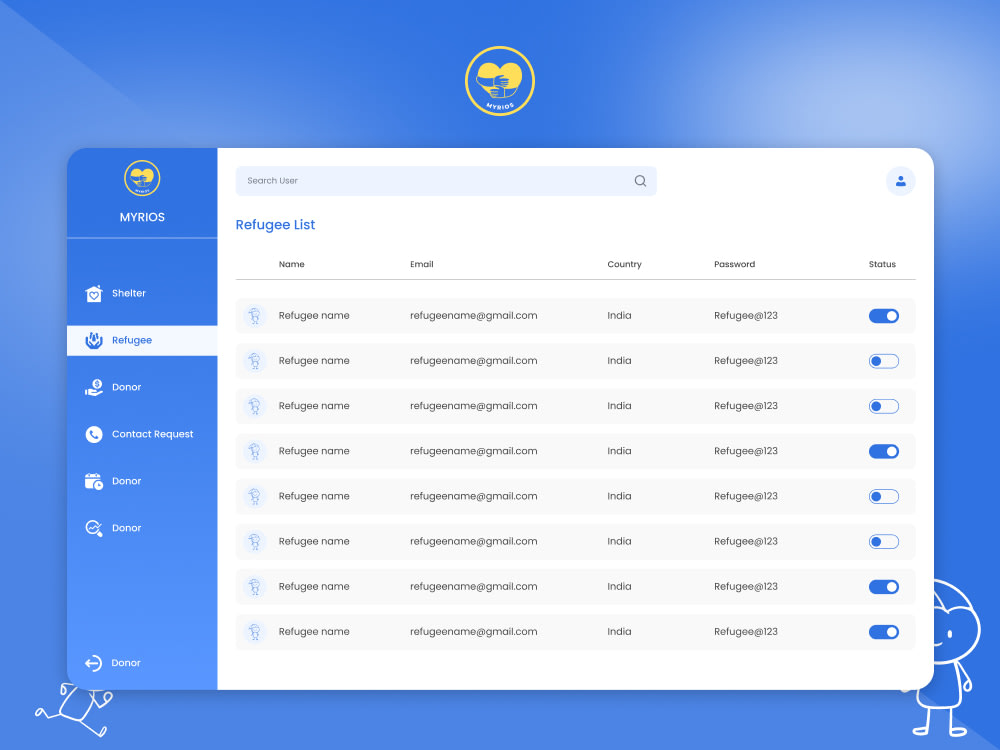Viewport: 1000px width, 750px height.
Task: Click the Password column header
Action: pos(735,264)
